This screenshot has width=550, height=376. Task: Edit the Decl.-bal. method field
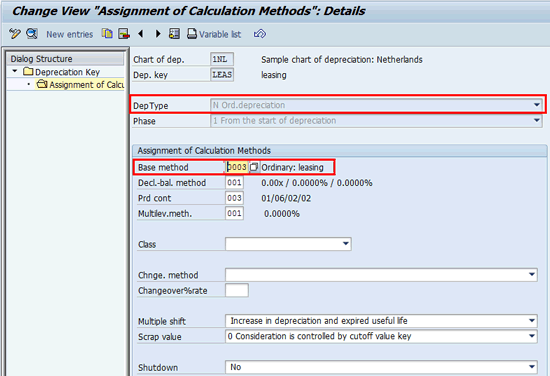[234, 183]
